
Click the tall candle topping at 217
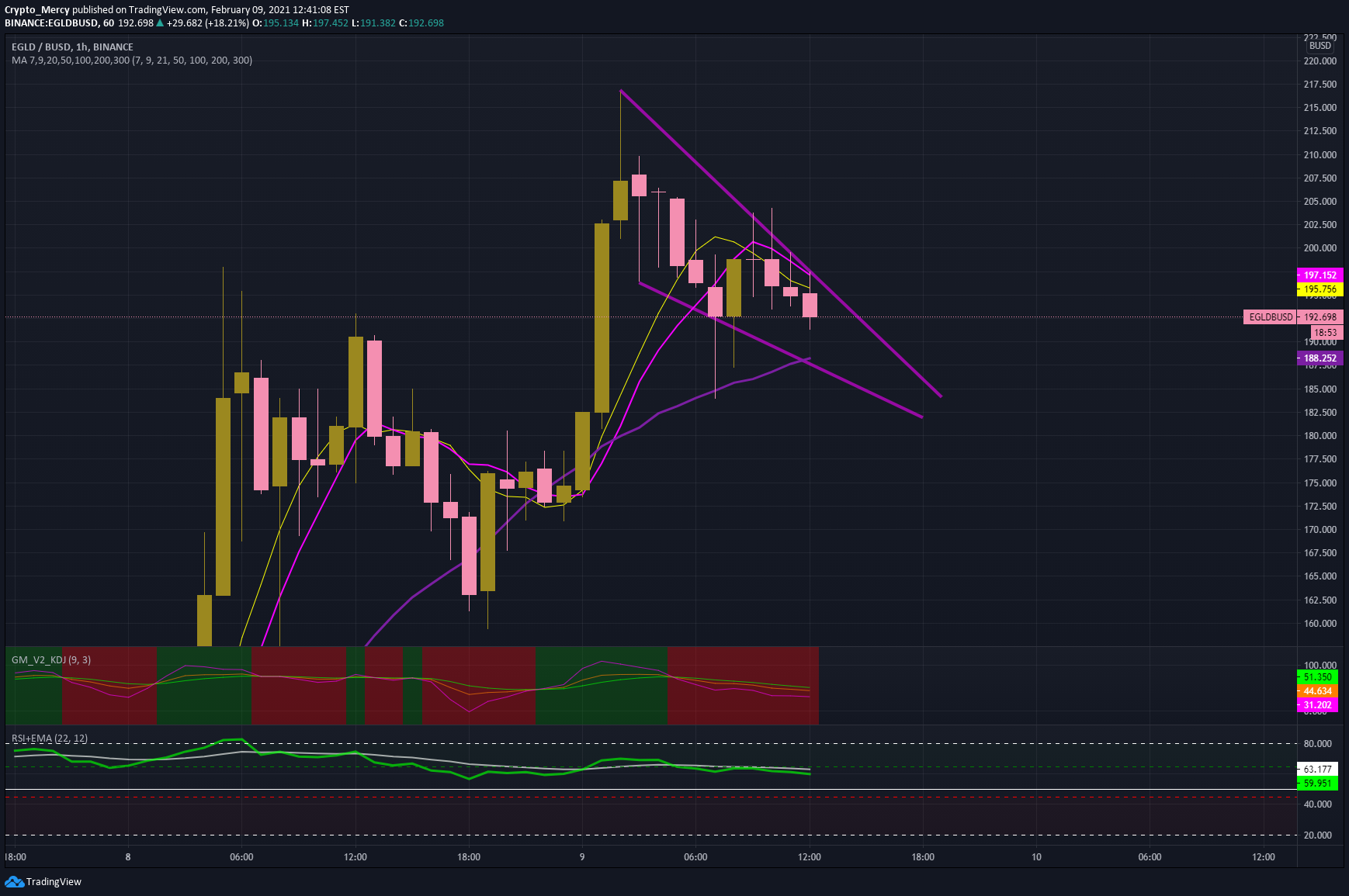(620, 200)
